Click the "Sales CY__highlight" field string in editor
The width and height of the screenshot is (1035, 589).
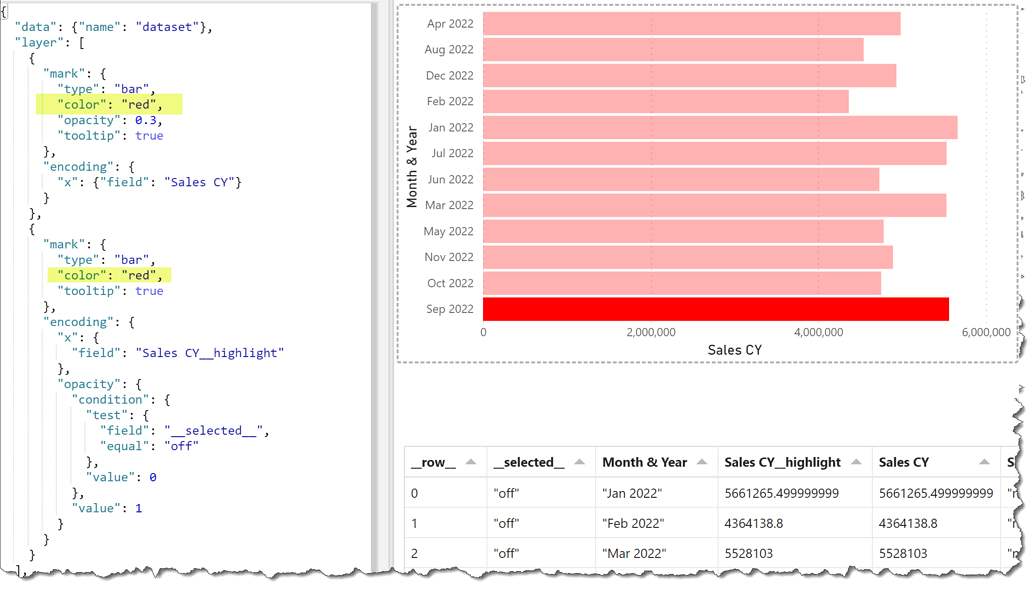click(210, 353)
